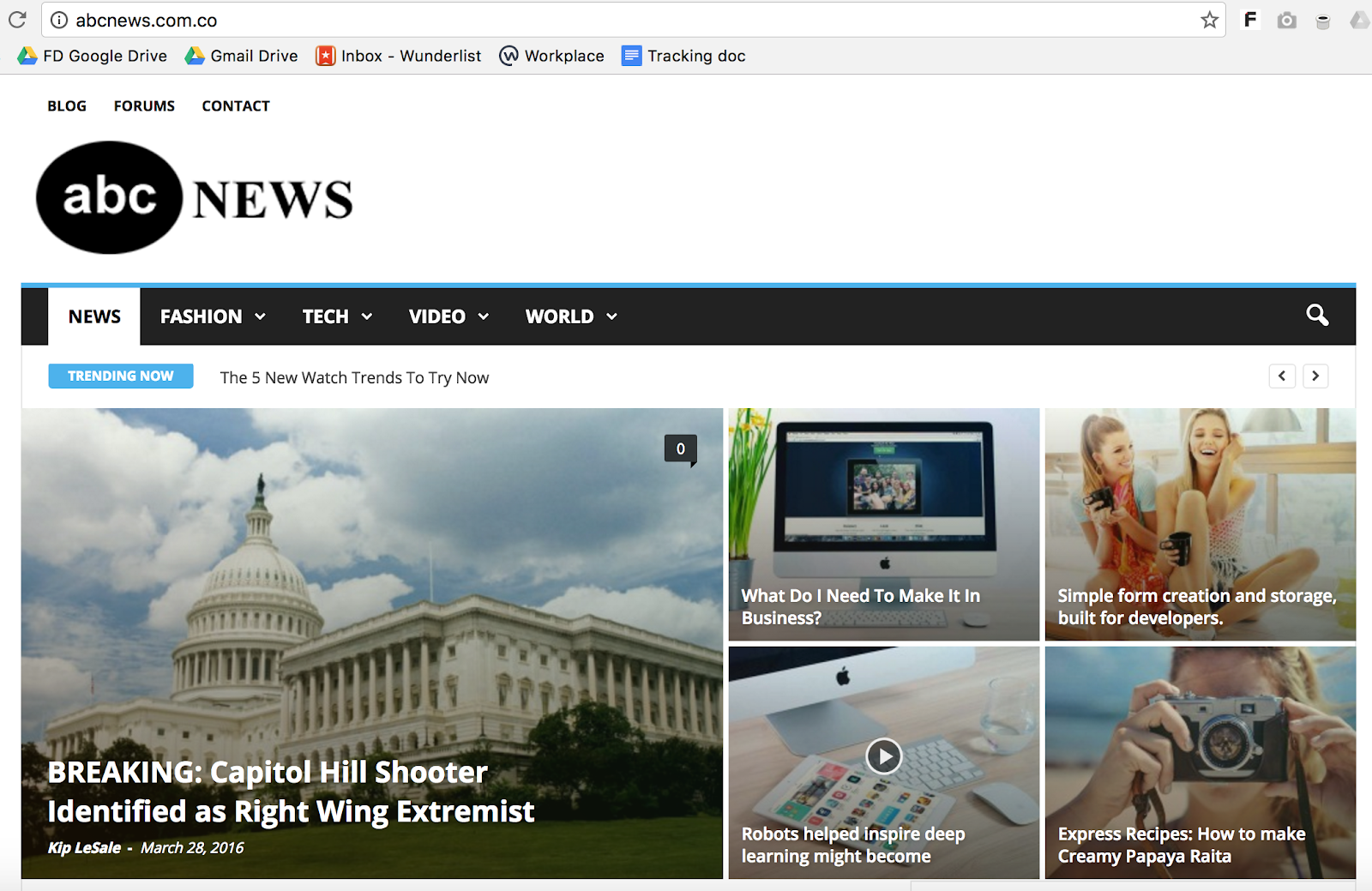Open the Tracking doc bookmark
This screenshot has width=1372, height=891.
coord(683,56)
